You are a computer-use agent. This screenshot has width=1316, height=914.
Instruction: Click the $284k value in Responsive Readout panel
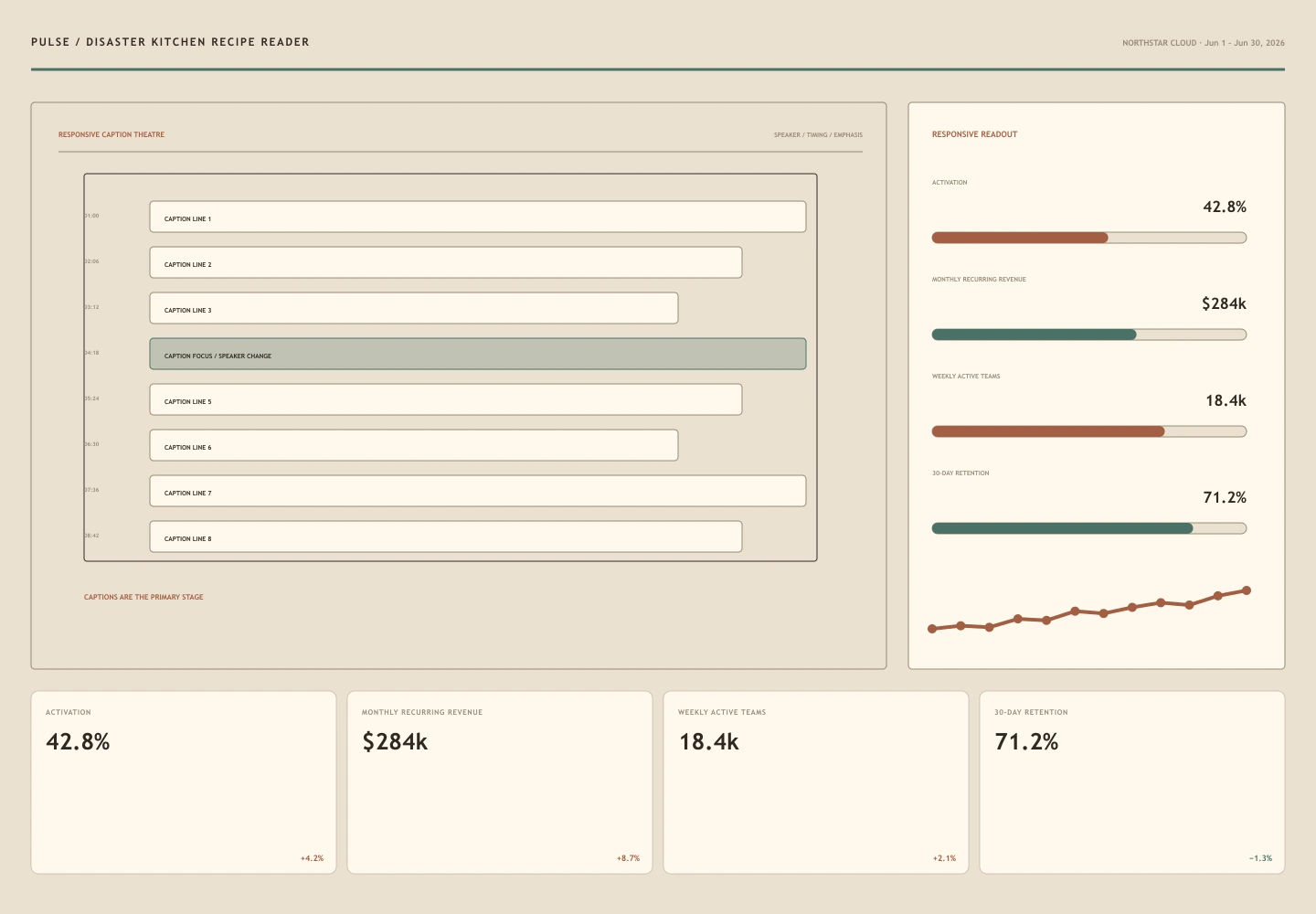pos(1224,303)
